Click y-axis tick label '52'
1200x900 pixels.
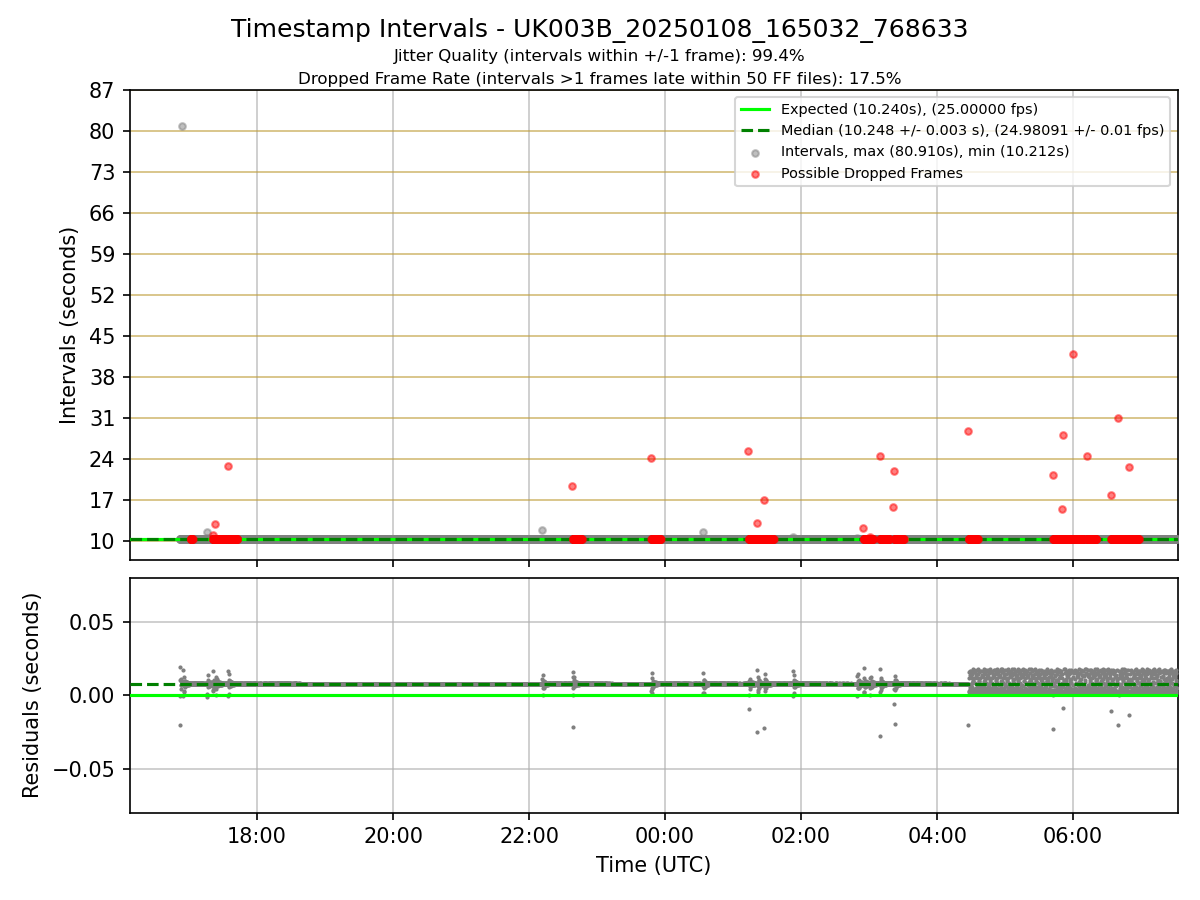tap(104, 295)
